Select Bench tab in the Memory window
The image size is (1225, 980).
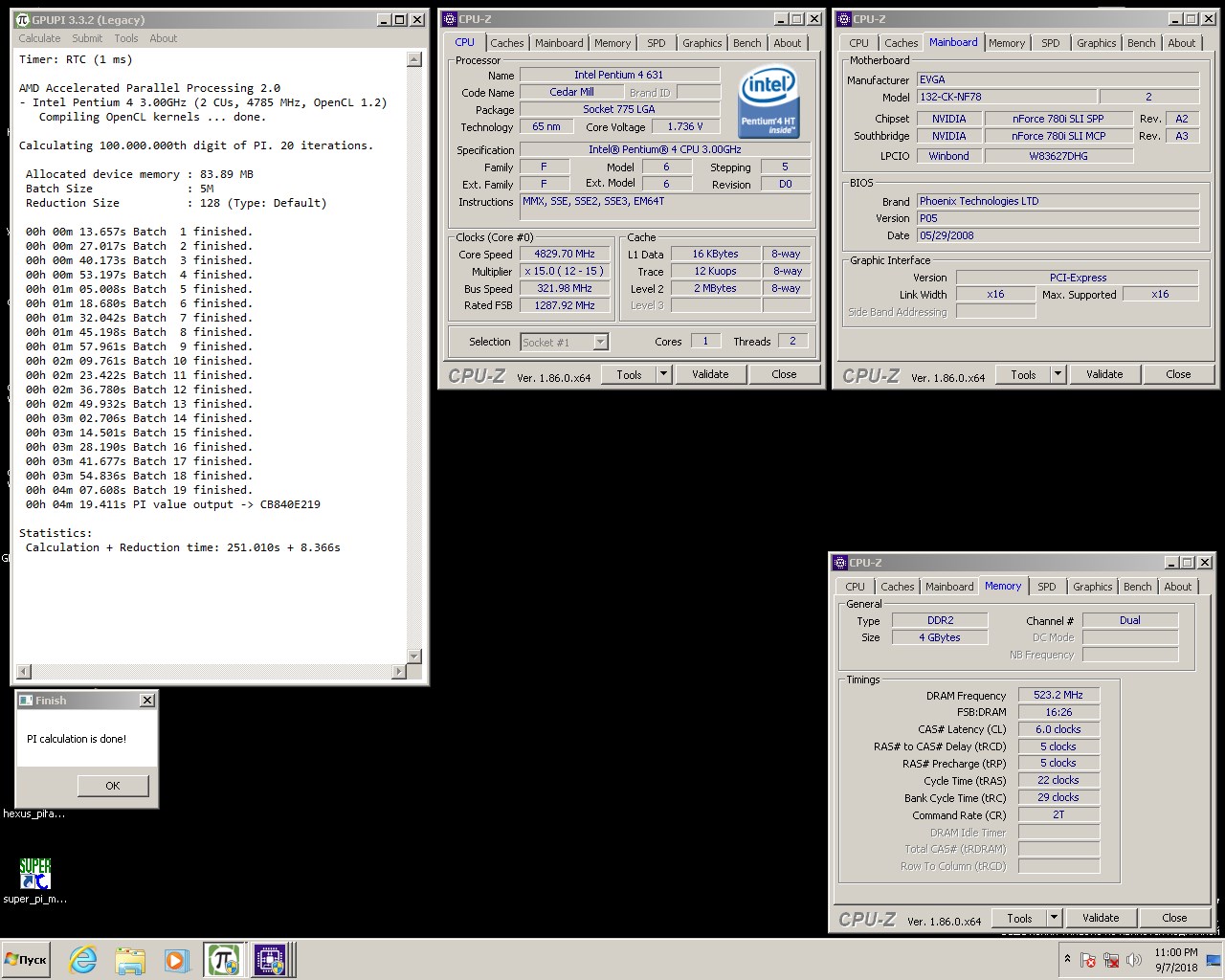[1138, 587]
